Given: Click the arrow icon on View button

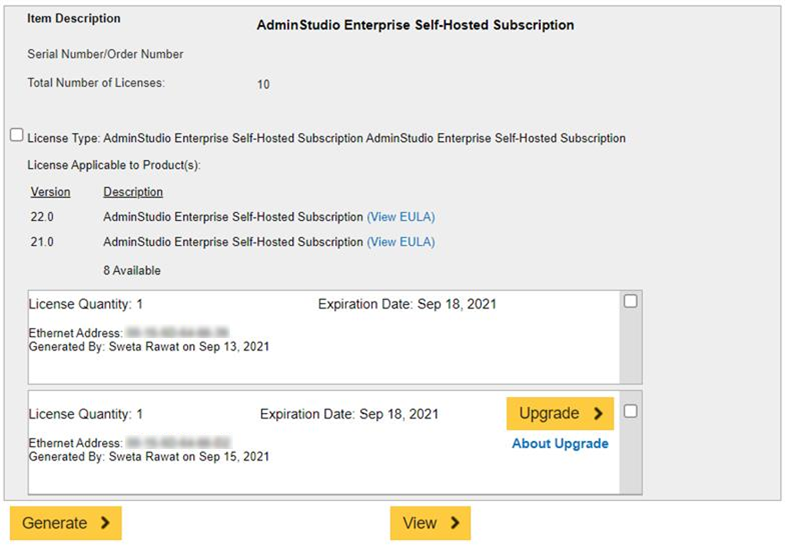Looking at the screenshot, I should (454, 523).
